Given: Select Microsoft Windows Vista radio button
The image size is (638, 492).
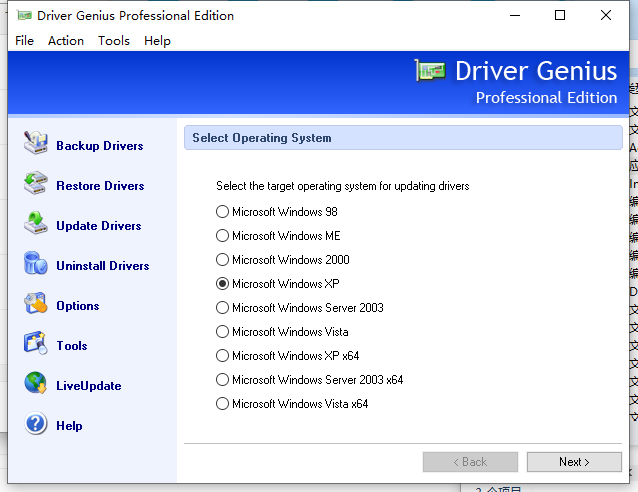Looking at the screenshot, I should click(x=222, y=332).
